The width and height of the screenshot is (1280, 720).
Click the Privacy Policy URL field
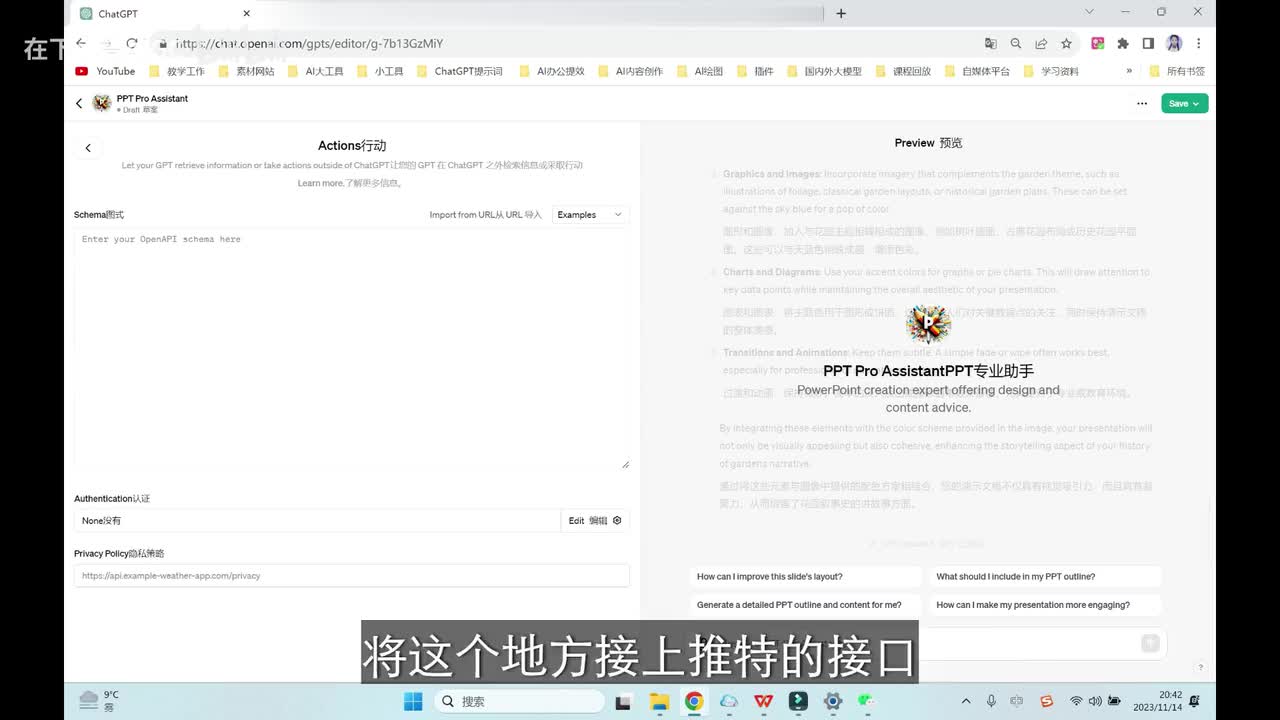click(350, 576)
